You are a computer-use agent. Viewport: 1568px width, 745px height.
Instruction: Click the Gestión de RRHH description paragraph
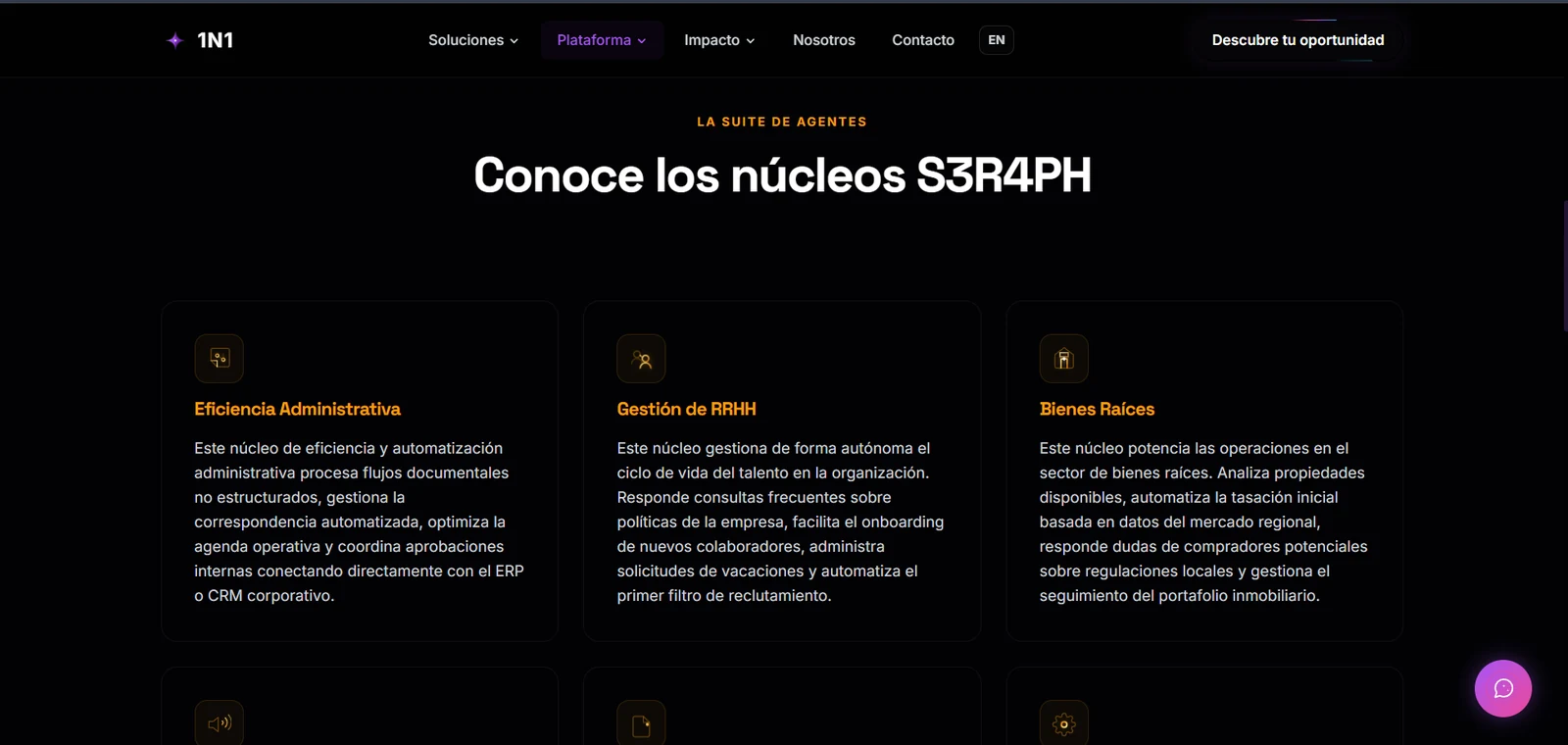point(781,521)
